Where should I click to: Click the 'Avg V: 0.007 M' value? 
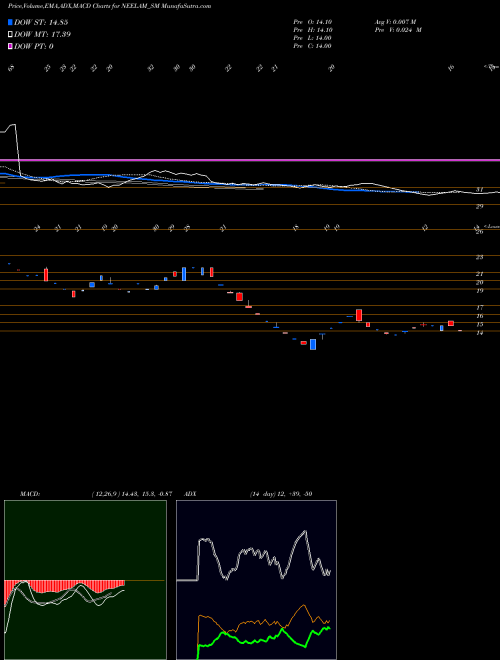point(396,22)
